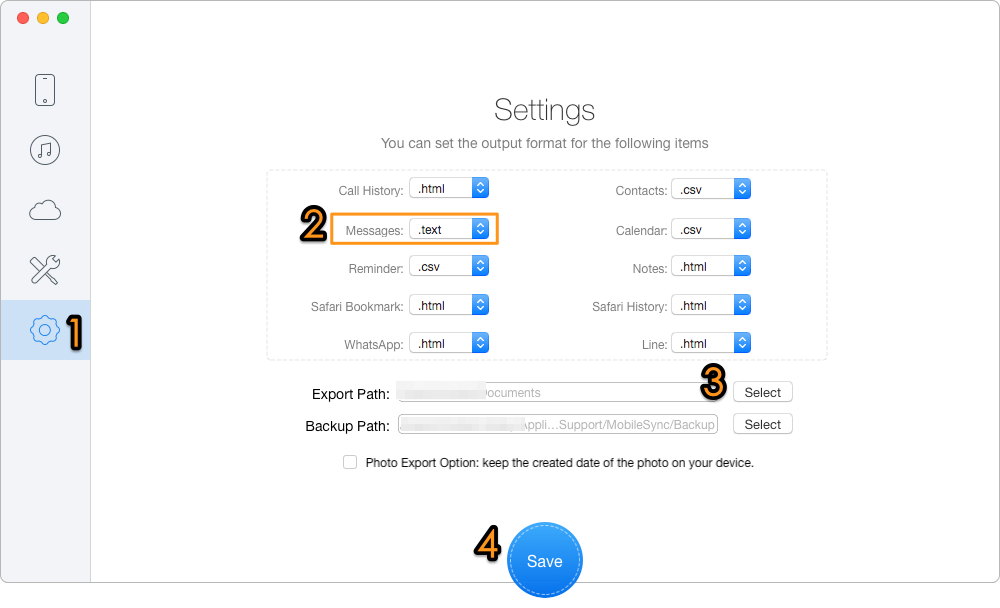Open the Notes format dropdown

(x=711, y=266)
